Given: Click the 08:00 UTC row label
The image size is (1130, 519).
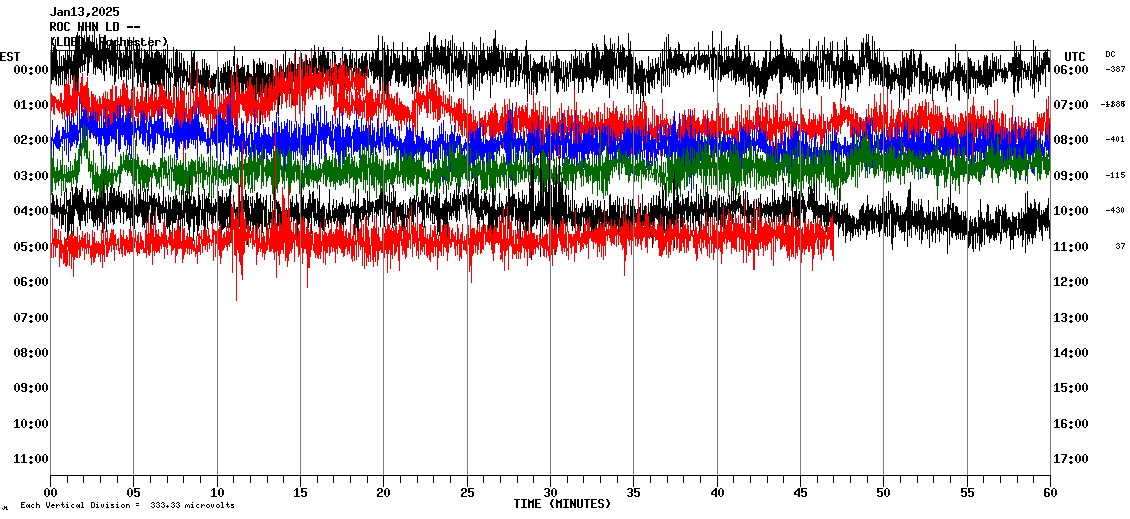Looking at the screenshot, I should [x=1071, y=141].
